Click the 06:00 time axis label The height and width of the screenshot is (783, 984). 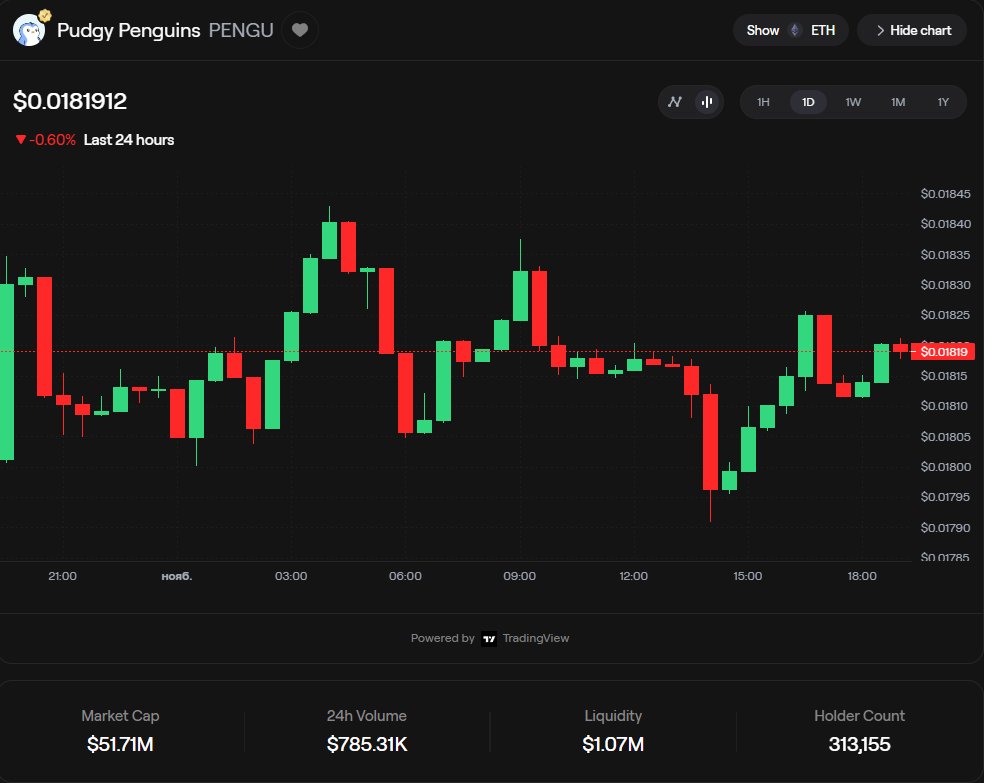[x=405, y=576]
